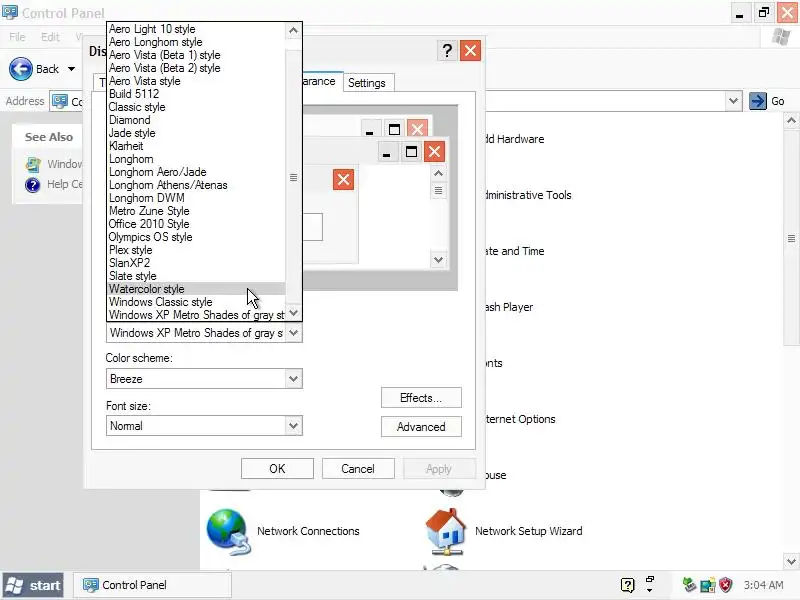Click the Control Panel title bar icon

click(x=10, y=12)
